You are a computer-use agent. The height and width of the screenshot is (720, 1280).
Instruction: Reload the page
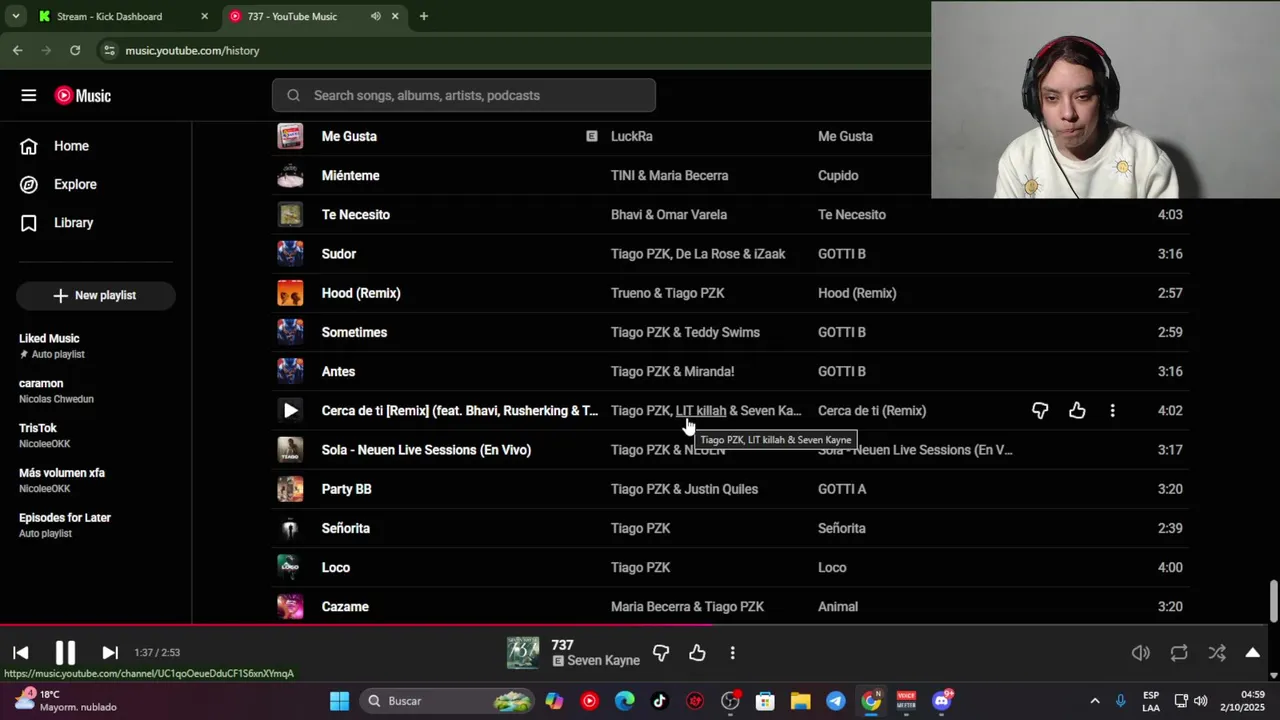click(74, 50)
